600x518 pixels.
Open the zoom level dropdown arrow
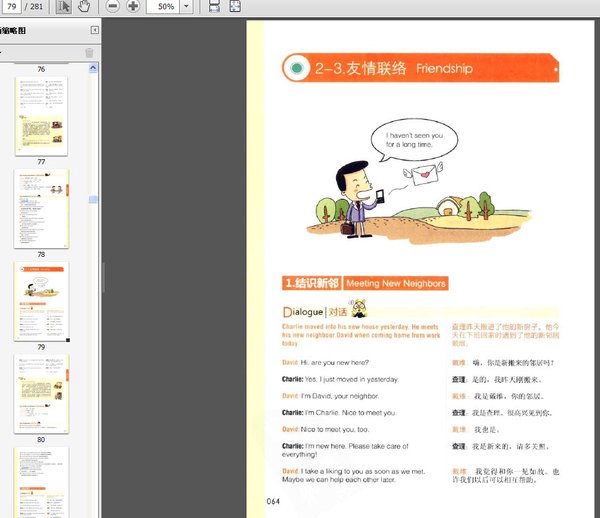pos(186,6)
